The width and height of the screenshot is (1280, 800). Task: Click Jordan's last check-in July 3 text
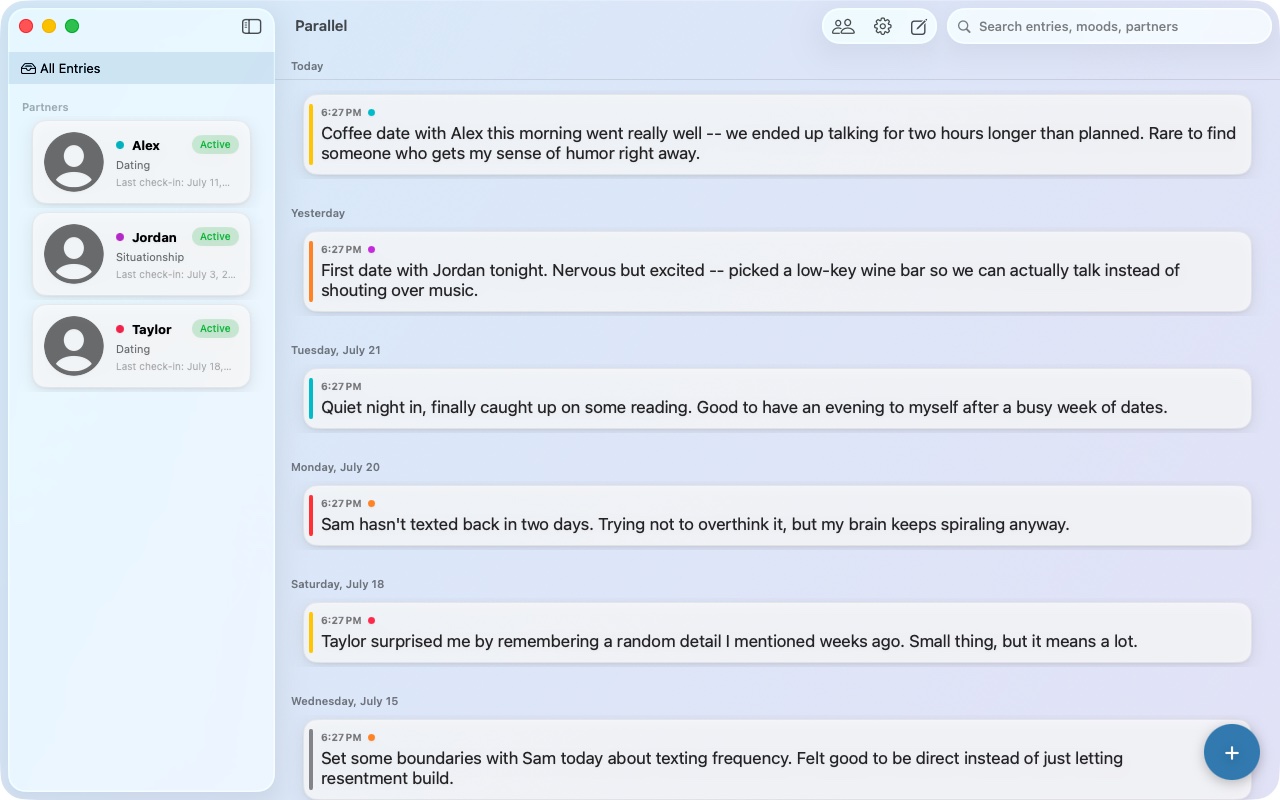click(176, 275)
